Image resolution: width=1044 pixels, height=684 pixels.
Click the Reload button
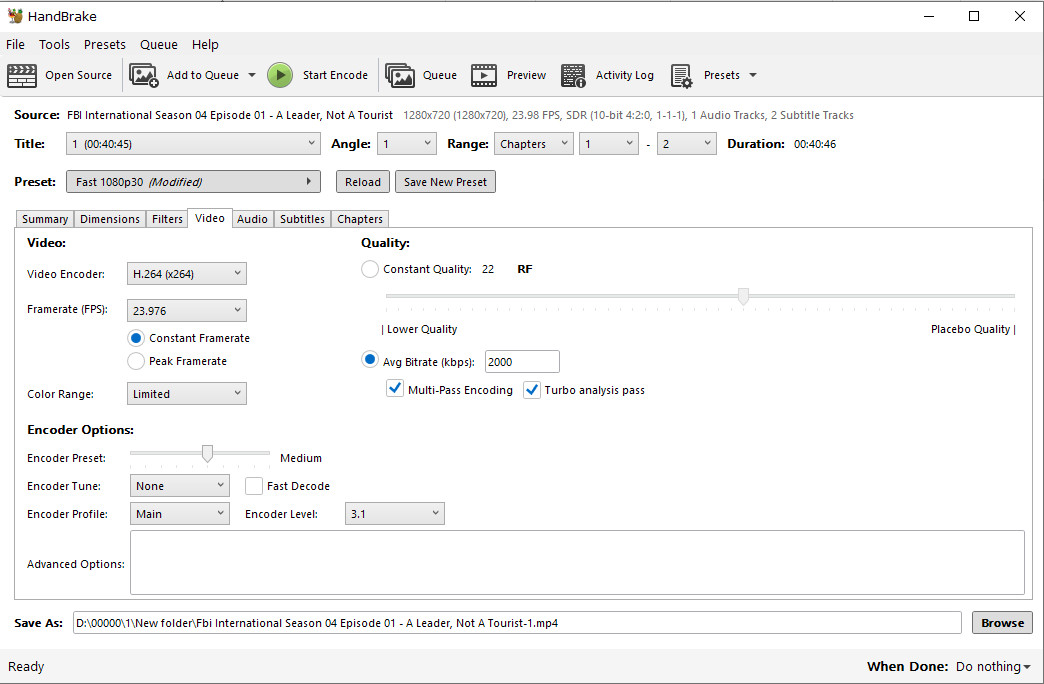(x=363, y=182)
